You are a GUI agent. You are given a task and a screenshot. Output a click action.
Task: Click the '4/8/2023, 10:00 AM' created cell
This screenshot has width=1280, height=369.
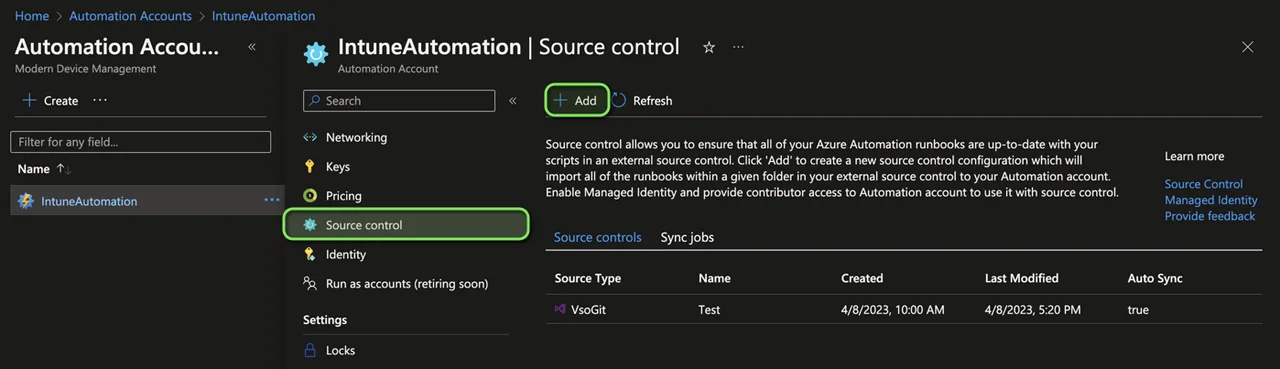point(893,310)
